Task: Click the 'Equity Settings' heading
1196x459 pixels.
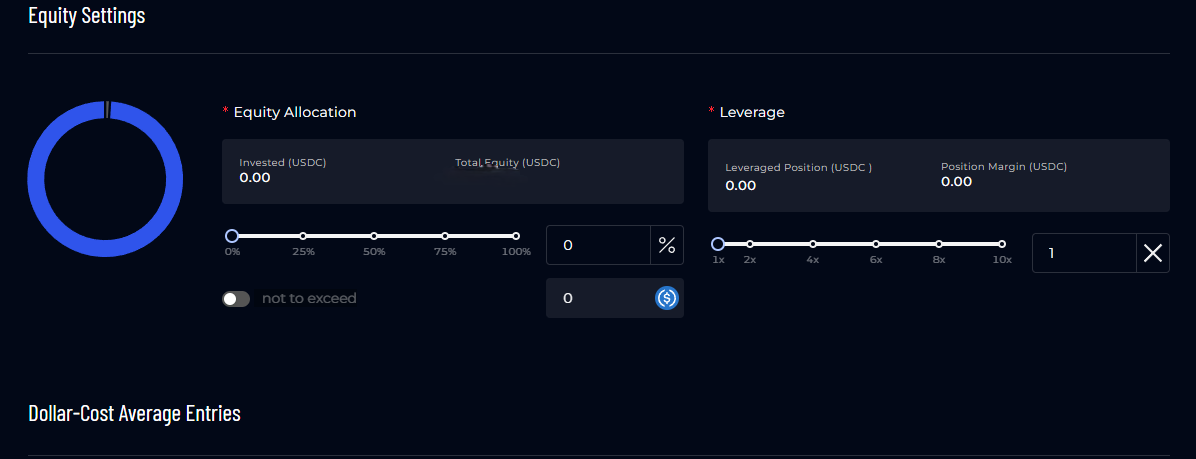Action: [x=86, y=15]
